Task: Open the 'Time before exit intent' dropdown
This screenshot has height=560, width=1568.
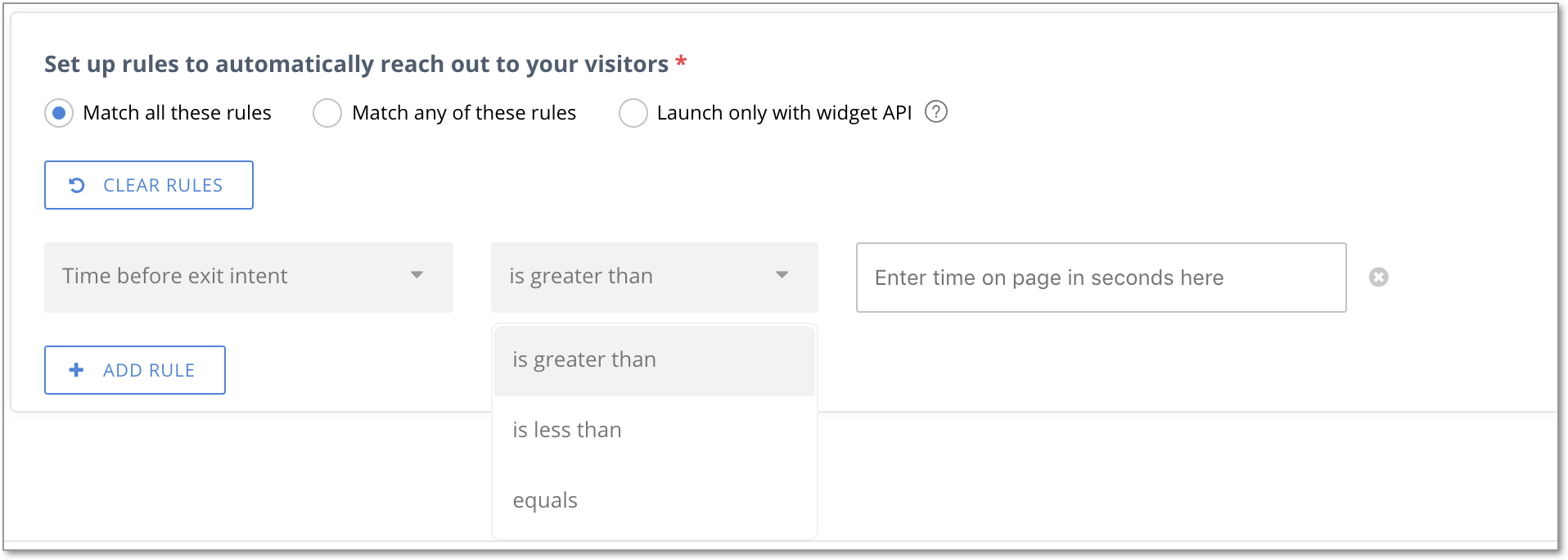Action: [249, 277]
